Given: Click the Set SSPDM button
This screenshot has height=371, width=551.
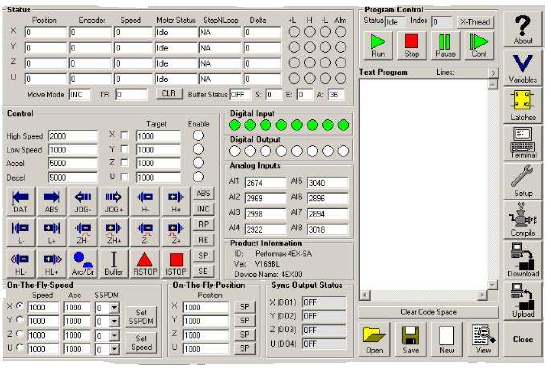Looking at the screenshot, I should (141, 316).
